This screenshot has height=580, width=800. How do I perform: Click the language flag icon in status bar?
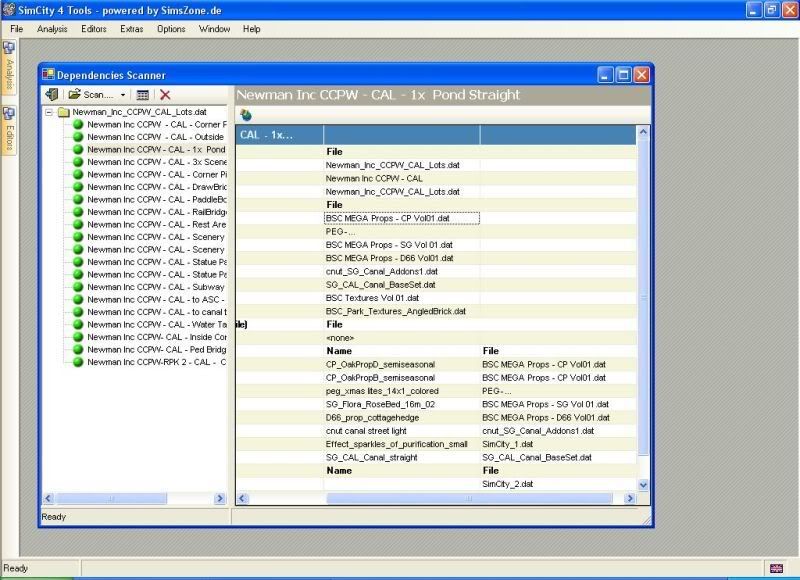[x=776, y=568]
